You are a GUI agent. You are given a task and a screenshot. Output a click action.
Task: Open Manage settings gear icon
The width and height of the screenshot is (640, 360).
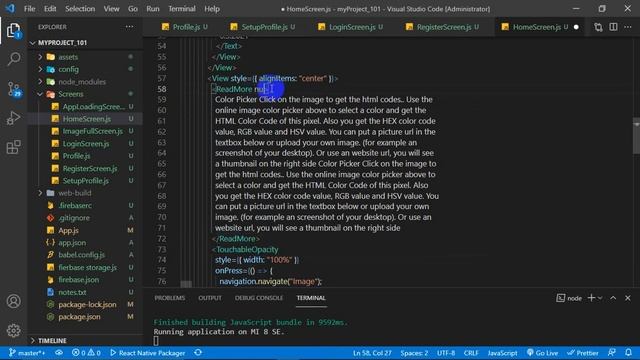click(x=13, y=330)
